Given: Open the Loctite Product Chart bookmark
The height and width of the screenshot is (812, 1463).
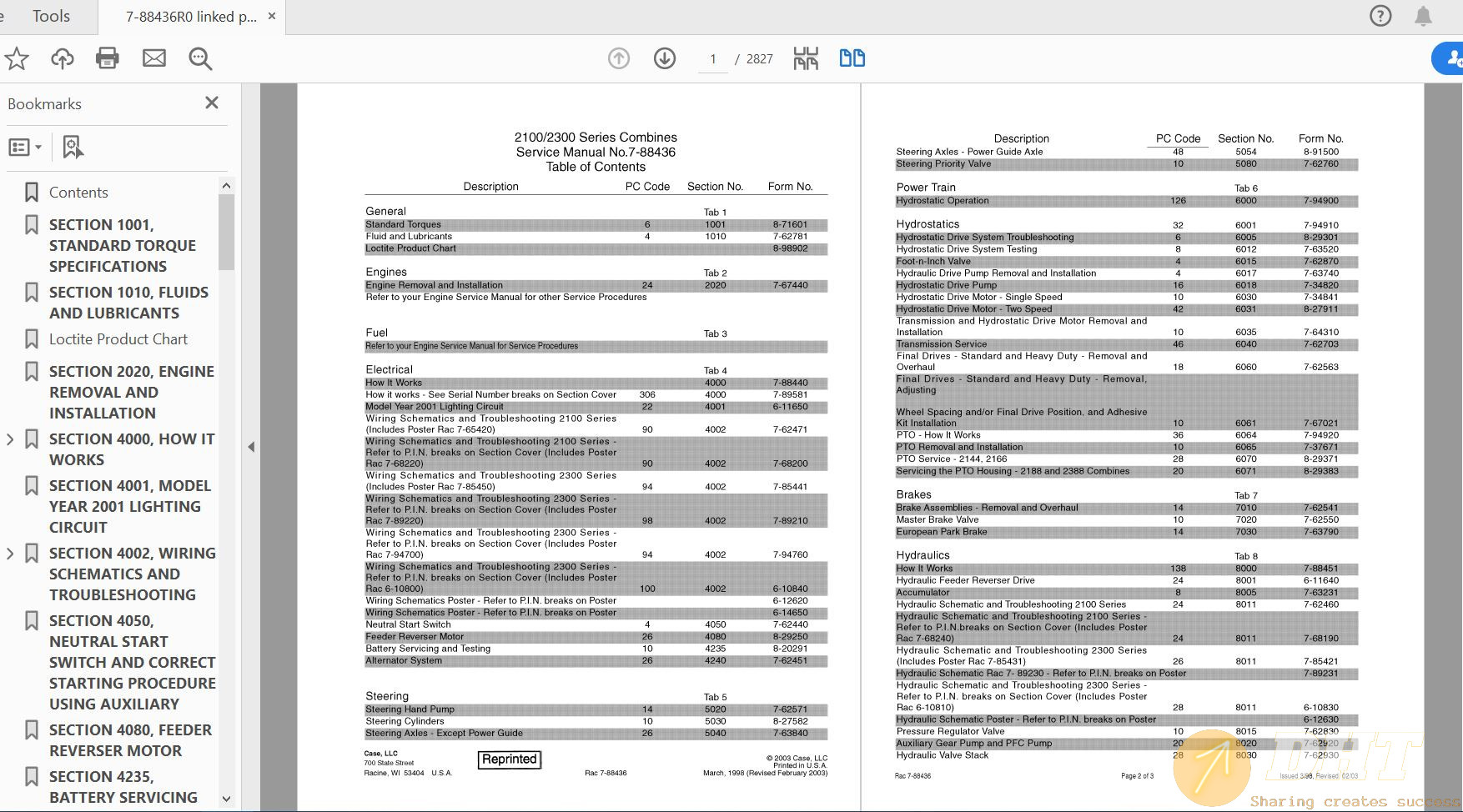Looking at the screenshot, I should (118, 339).
